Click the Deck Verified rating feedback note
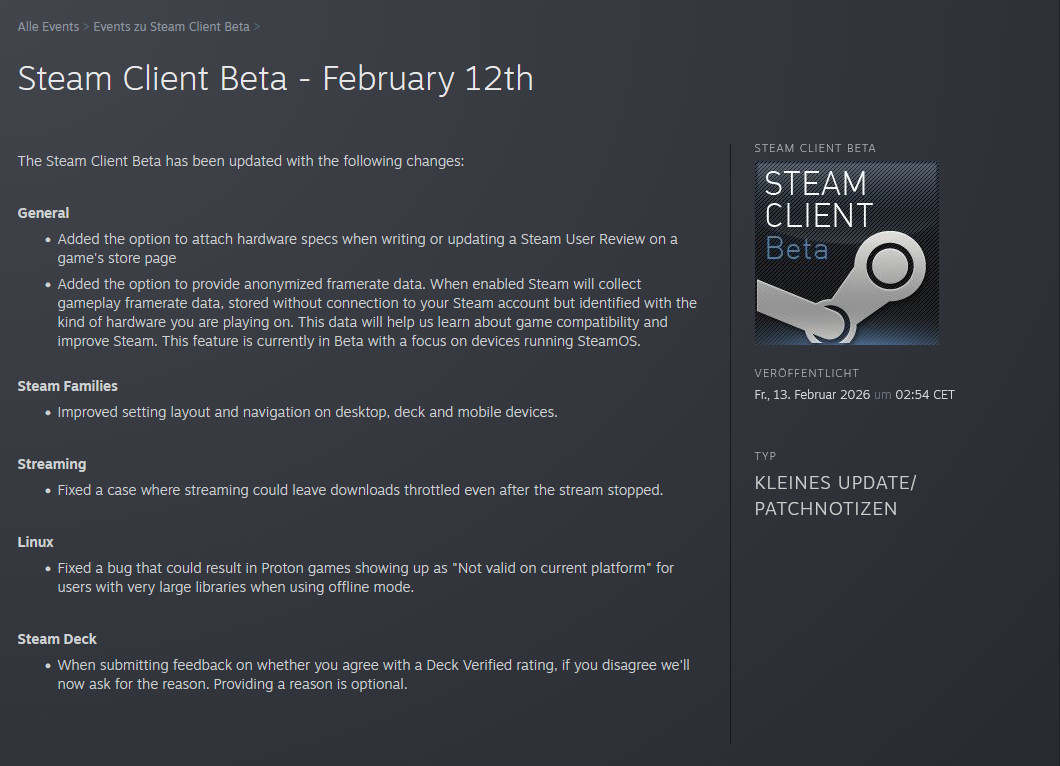This screenshot has width=1060, height=766. pos(373,674)
